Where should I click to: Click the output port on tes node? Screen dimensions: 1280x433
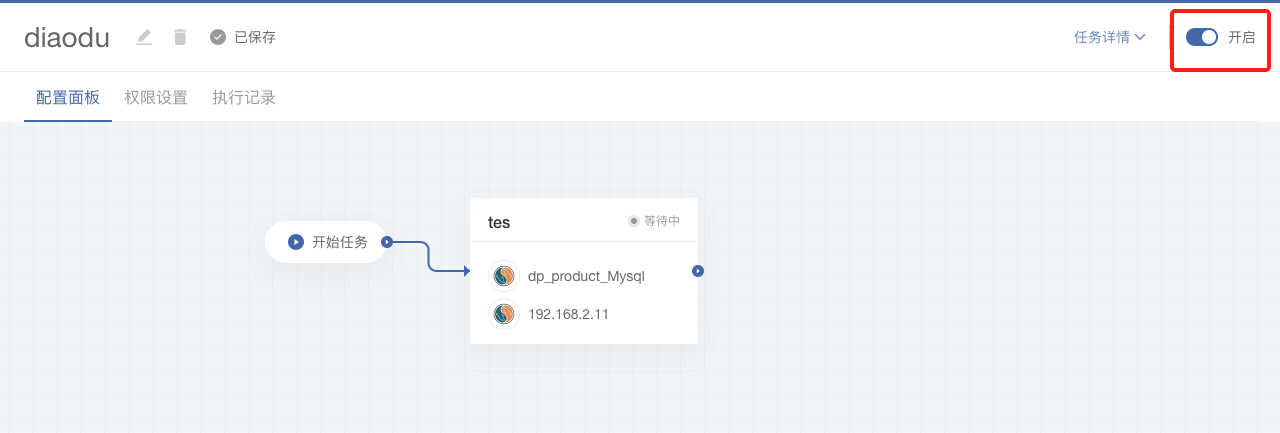(x=698, y=271)
